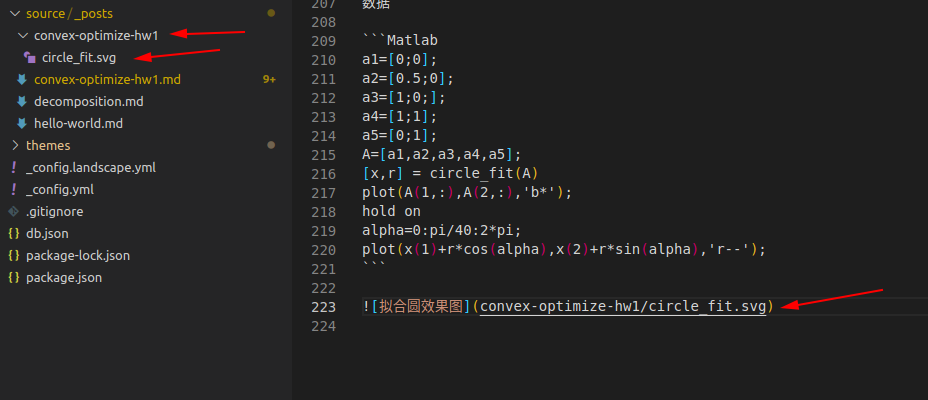Open hello-world.md file
The image size is (928, 400).
click(78, 124)
